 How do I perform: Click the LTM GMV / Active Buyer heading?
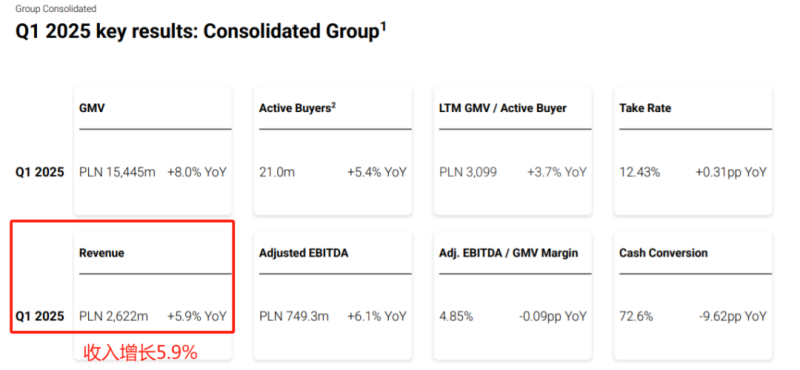tap(503, 108)
